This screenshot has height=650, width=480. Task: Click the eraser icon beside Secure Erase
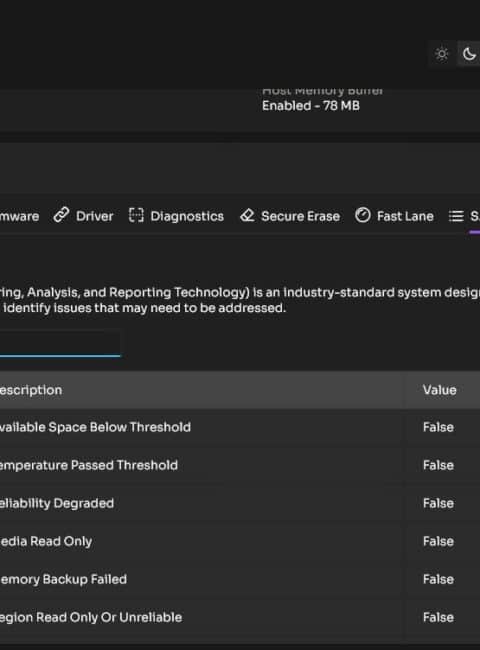click(247, 216)
